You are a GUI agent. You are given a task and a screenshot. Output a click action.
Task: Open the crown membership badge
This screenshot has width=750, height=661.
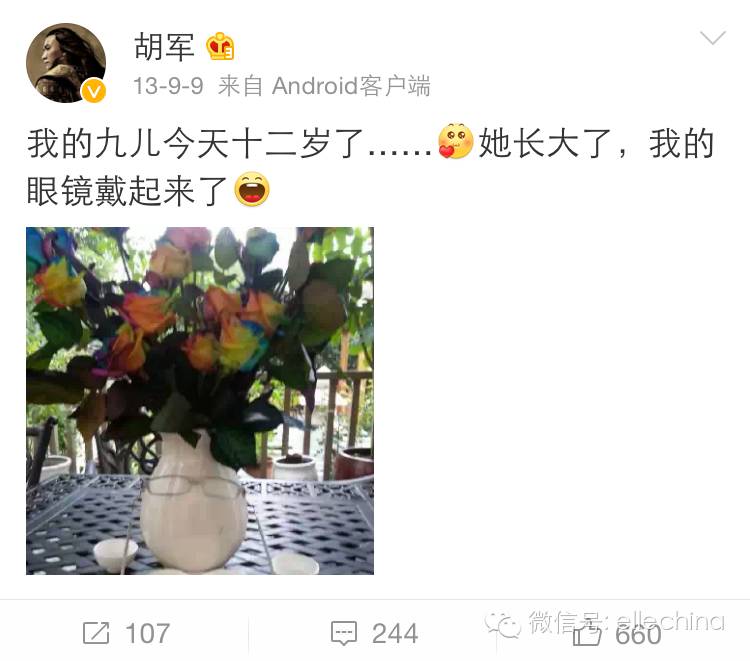pos(220,46)
